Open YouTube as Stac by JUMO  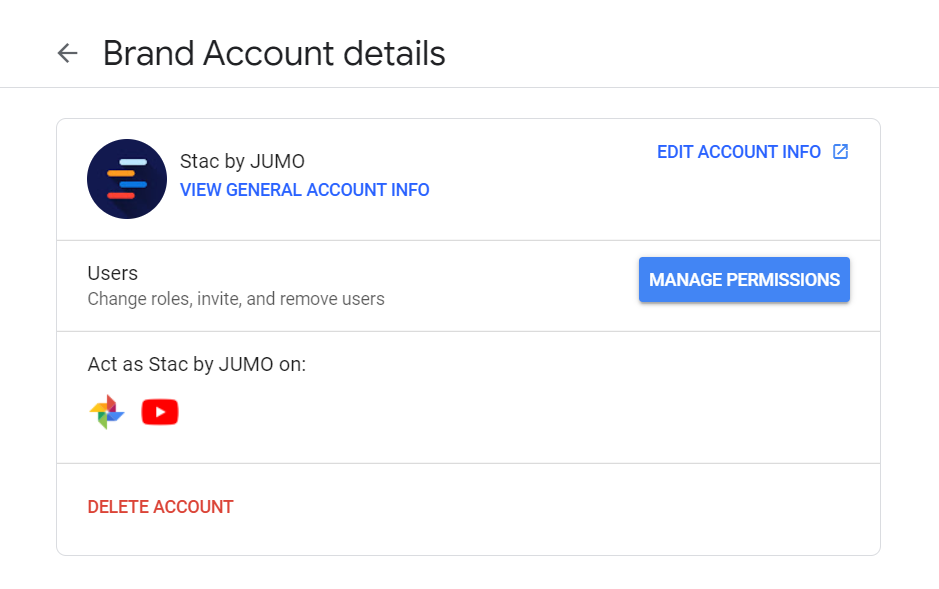click(160, 412)
